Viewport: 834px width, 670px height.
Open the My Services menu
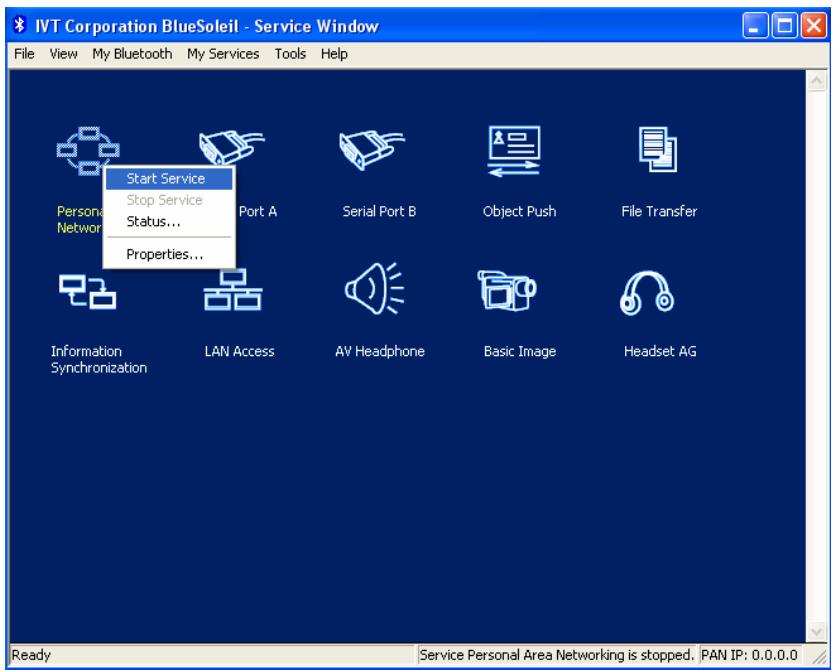[223, 54]
